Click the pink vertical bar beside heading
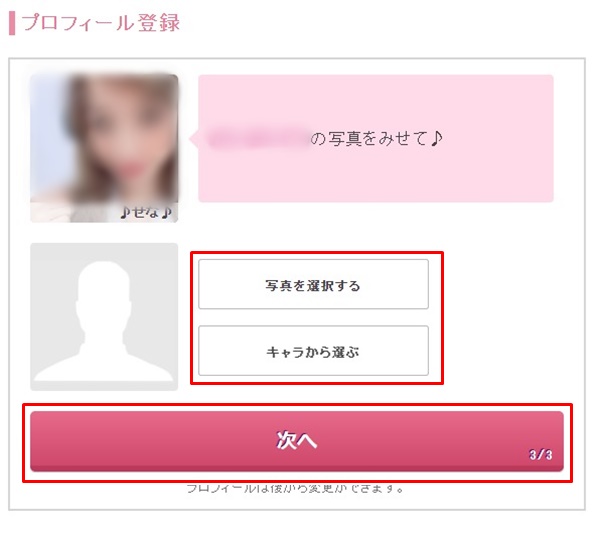The width and height of the screenshot is (600, 533). (12, 23)
